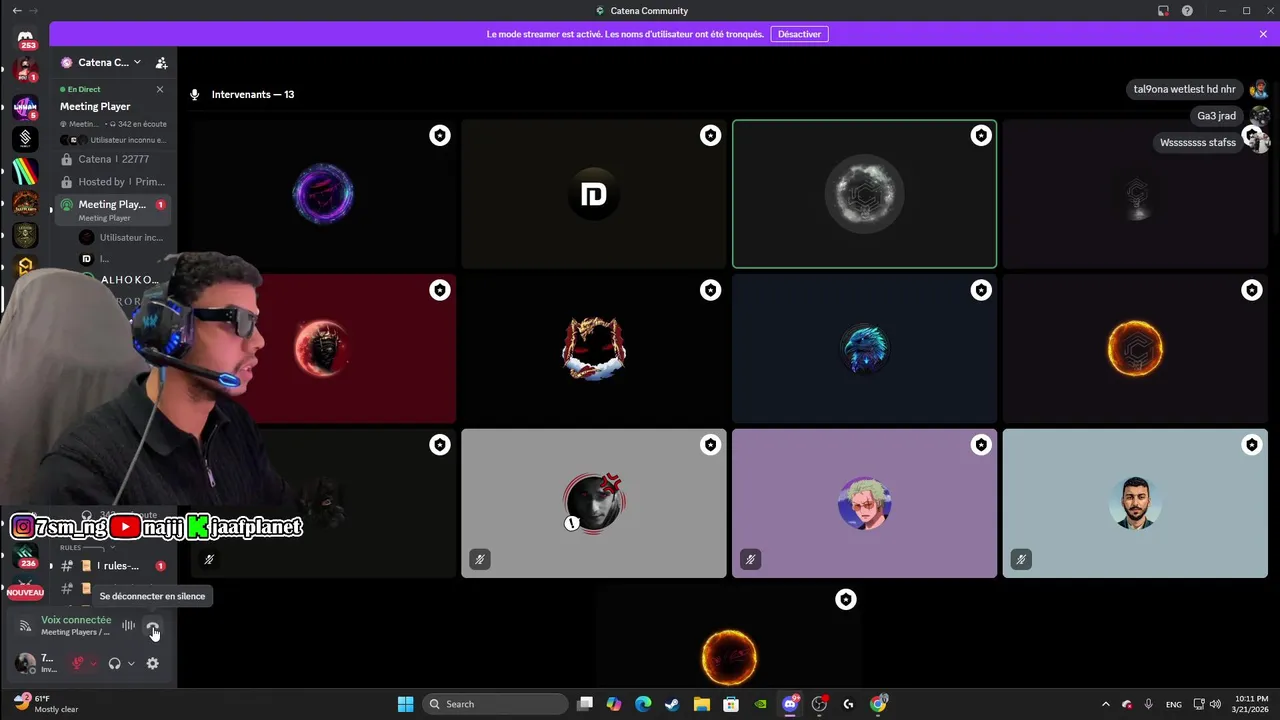Open the NVIDIA app from taskbar

[760, 704]
